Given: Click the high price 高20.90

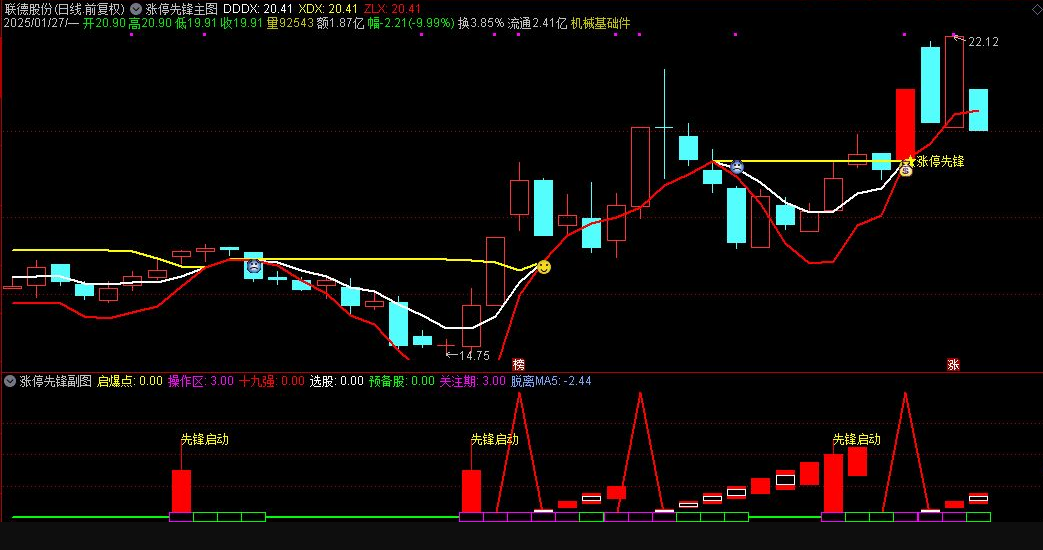Looking at the screenshot, I should (150, 24).
